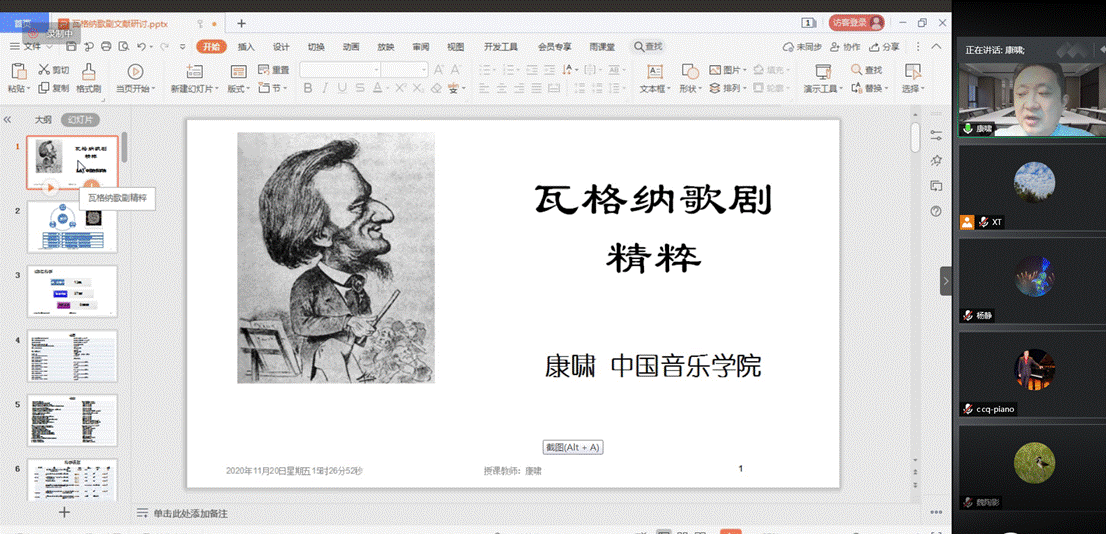Screen dimensions: 1106x534
Task: Click the 查找 search box beside 雨课堂
Action: (x=648, y=47)
